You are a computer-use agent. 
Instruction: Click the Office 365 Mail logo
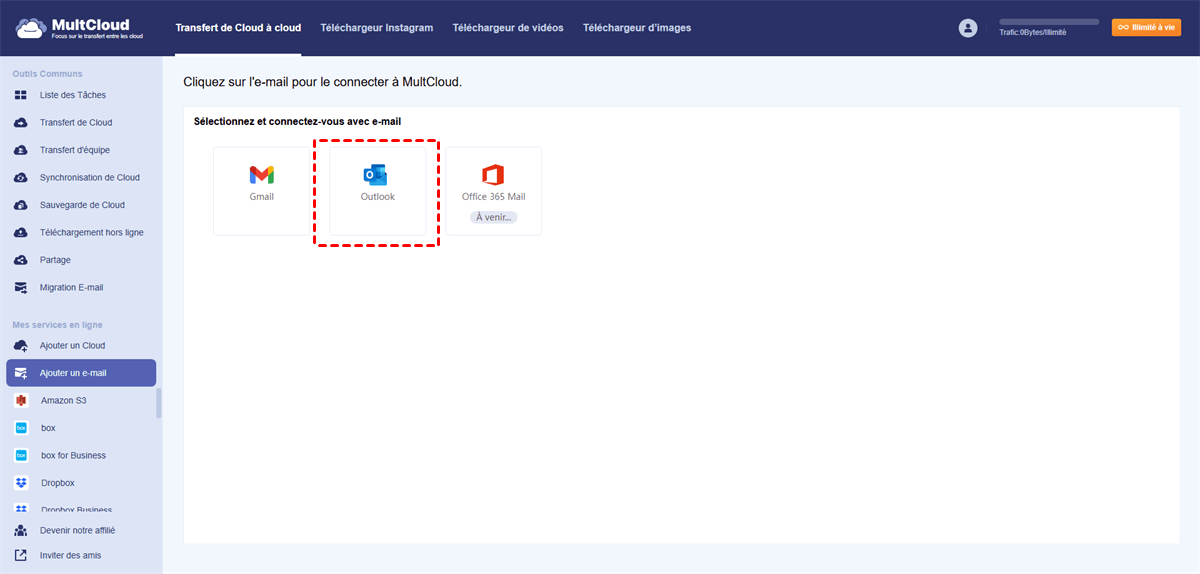pyautogui.click(x=492, y=175)
